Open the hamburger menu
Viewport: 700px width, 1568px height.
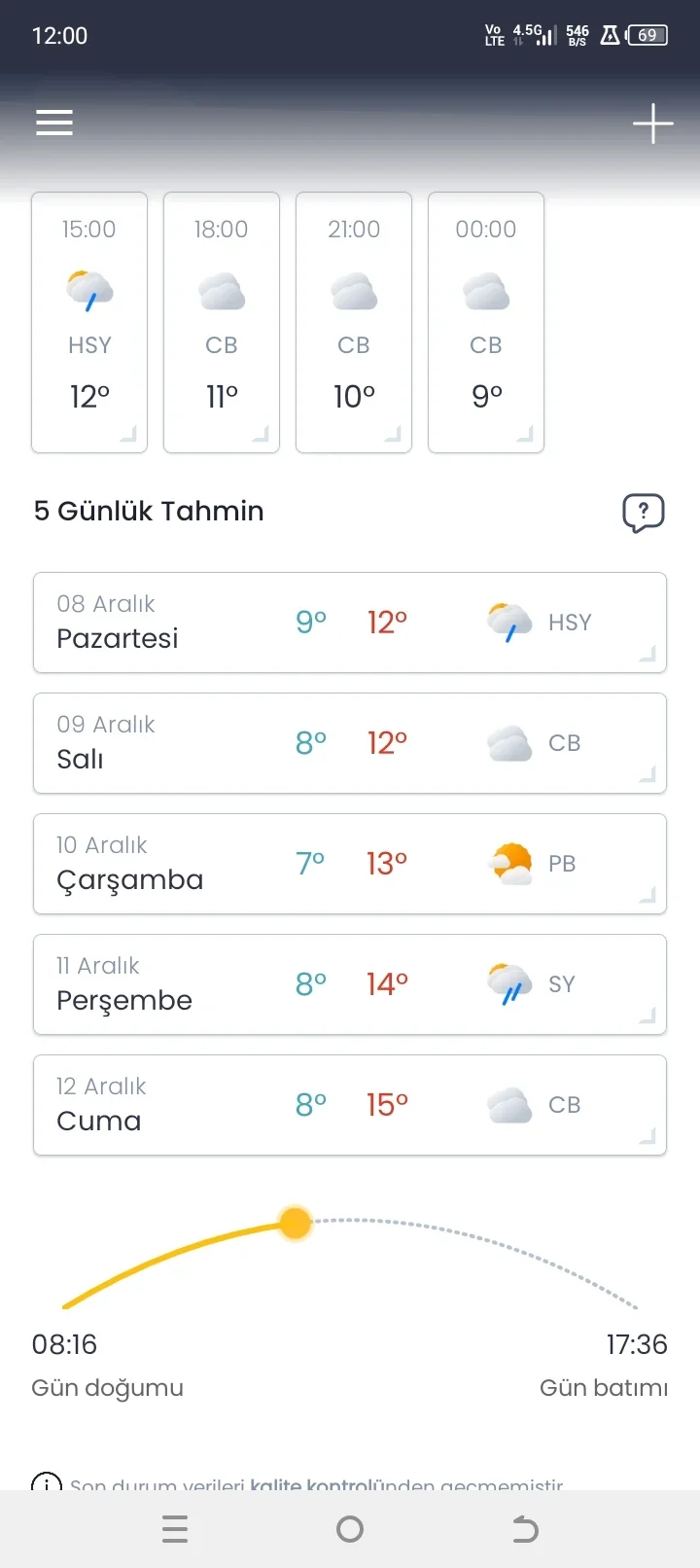54,123
